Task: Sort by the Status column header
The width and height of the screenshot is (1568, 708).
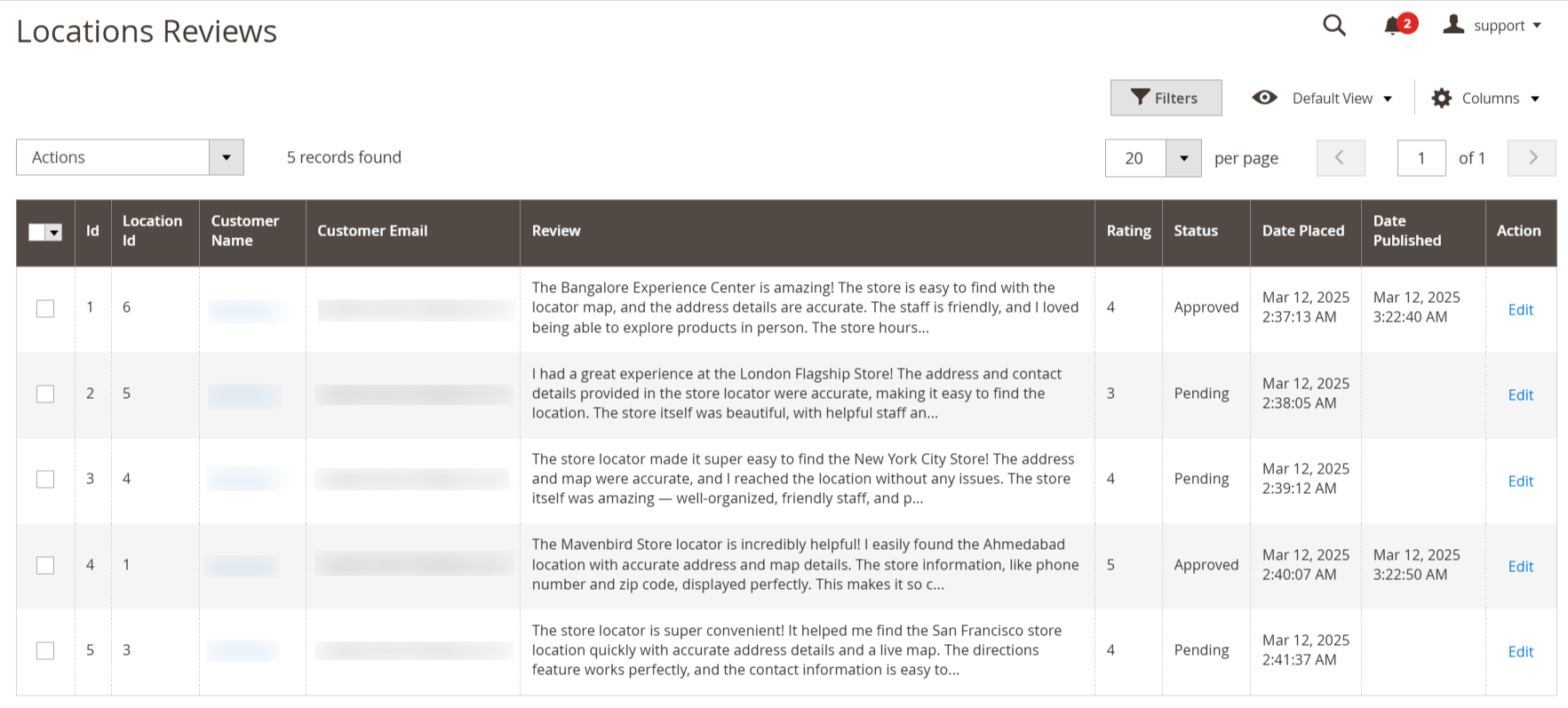Action: 1196,231
